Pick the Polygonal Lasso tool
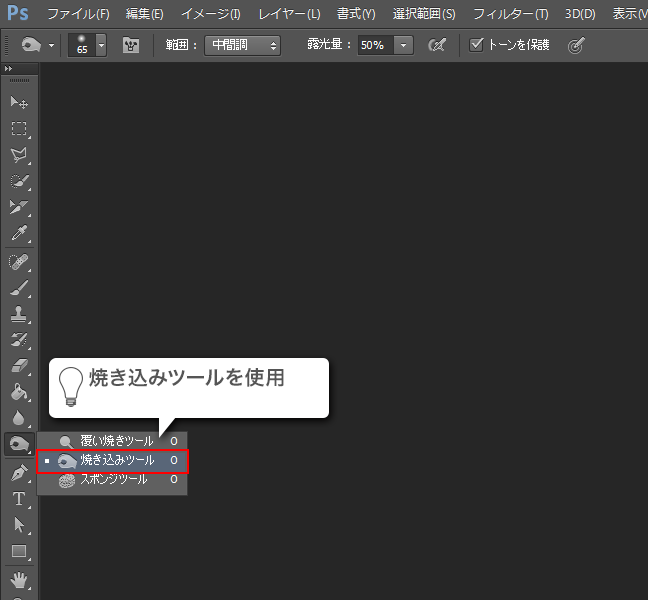 (19, 155)
